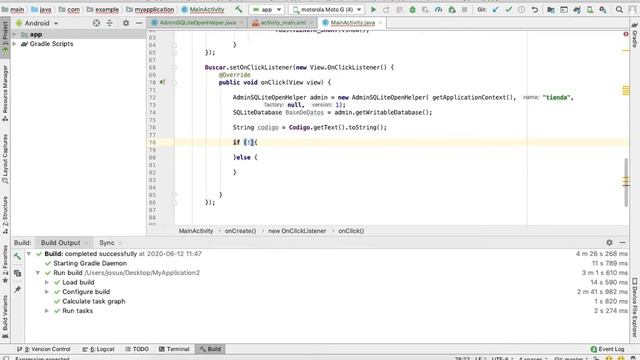
Task: Open the Event Log
Action: click(607, 349)
